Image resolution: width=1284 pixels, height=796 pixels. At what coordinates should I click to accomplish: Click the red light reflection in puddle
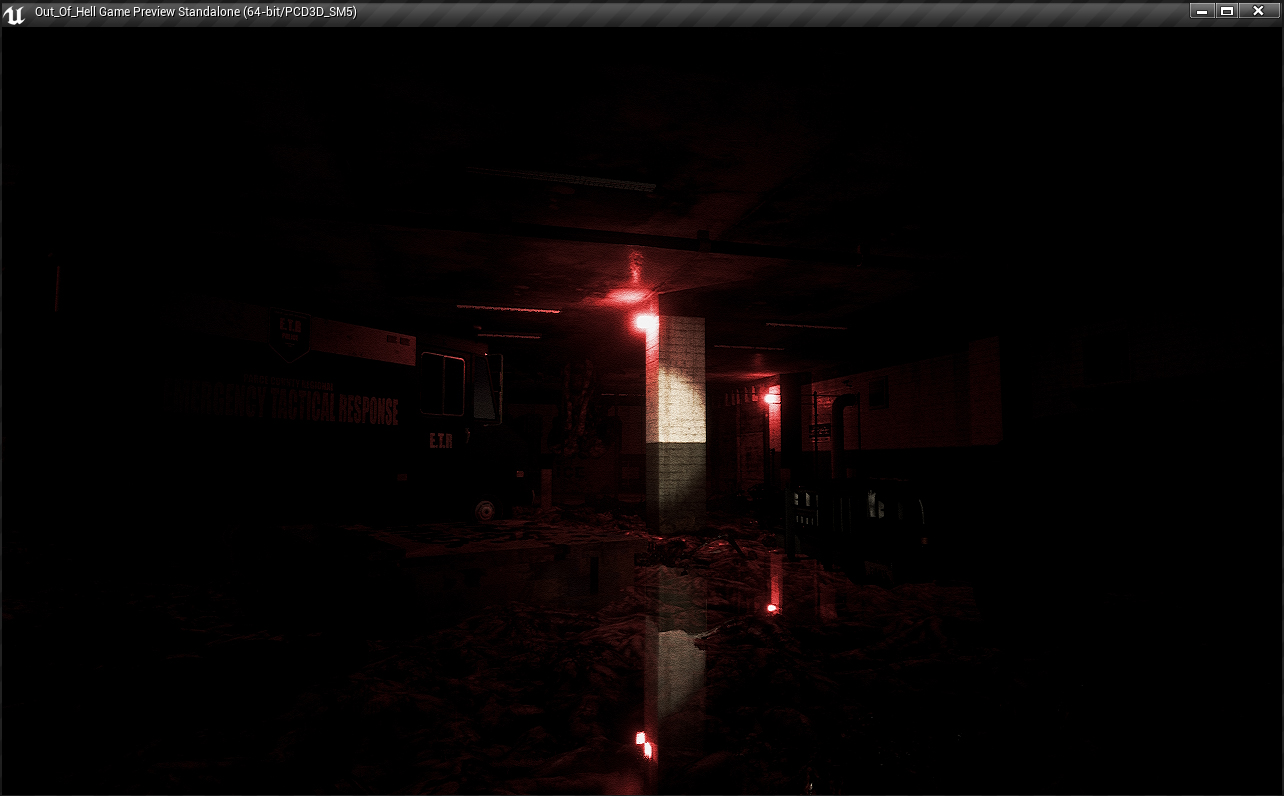pos(771,607)
